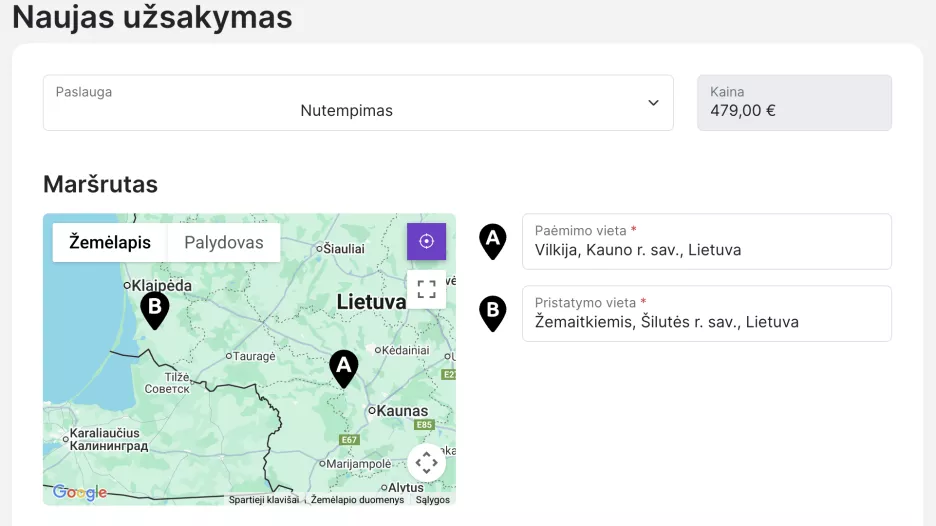Click the Kaunas city label on map
Viewport: 936px width, 526px height.
click(x=402, y=411)
